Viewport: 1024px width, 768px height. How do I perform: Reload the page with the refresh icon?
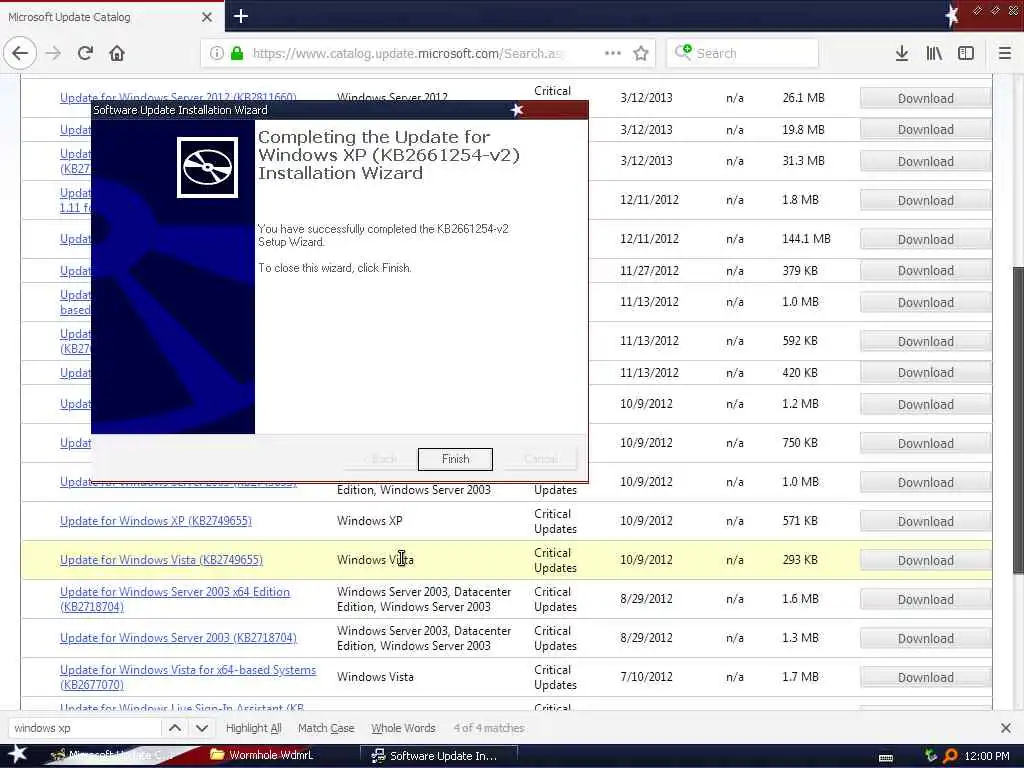coord(85,53)
